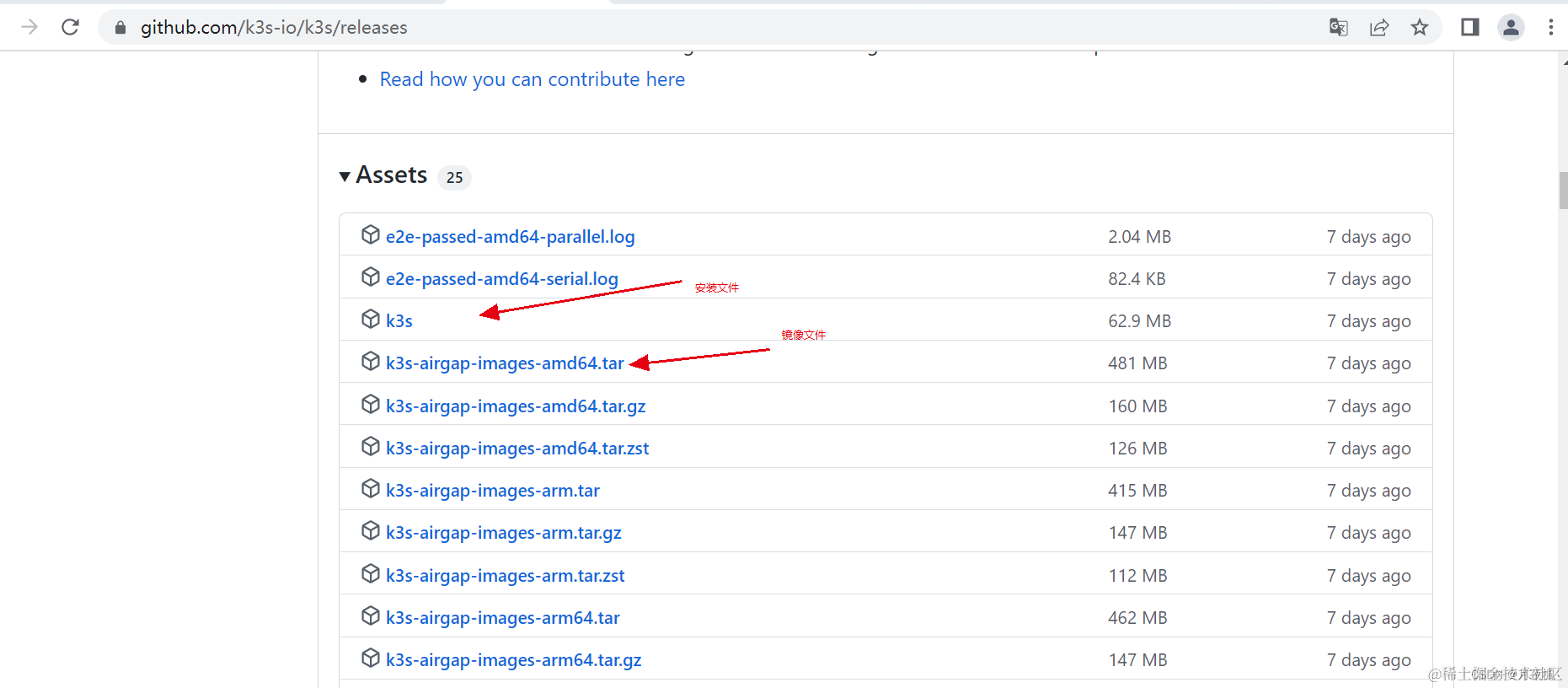Click the 2.04 MB size value
Screen dimensions: 1568x688
(1139, 237)
